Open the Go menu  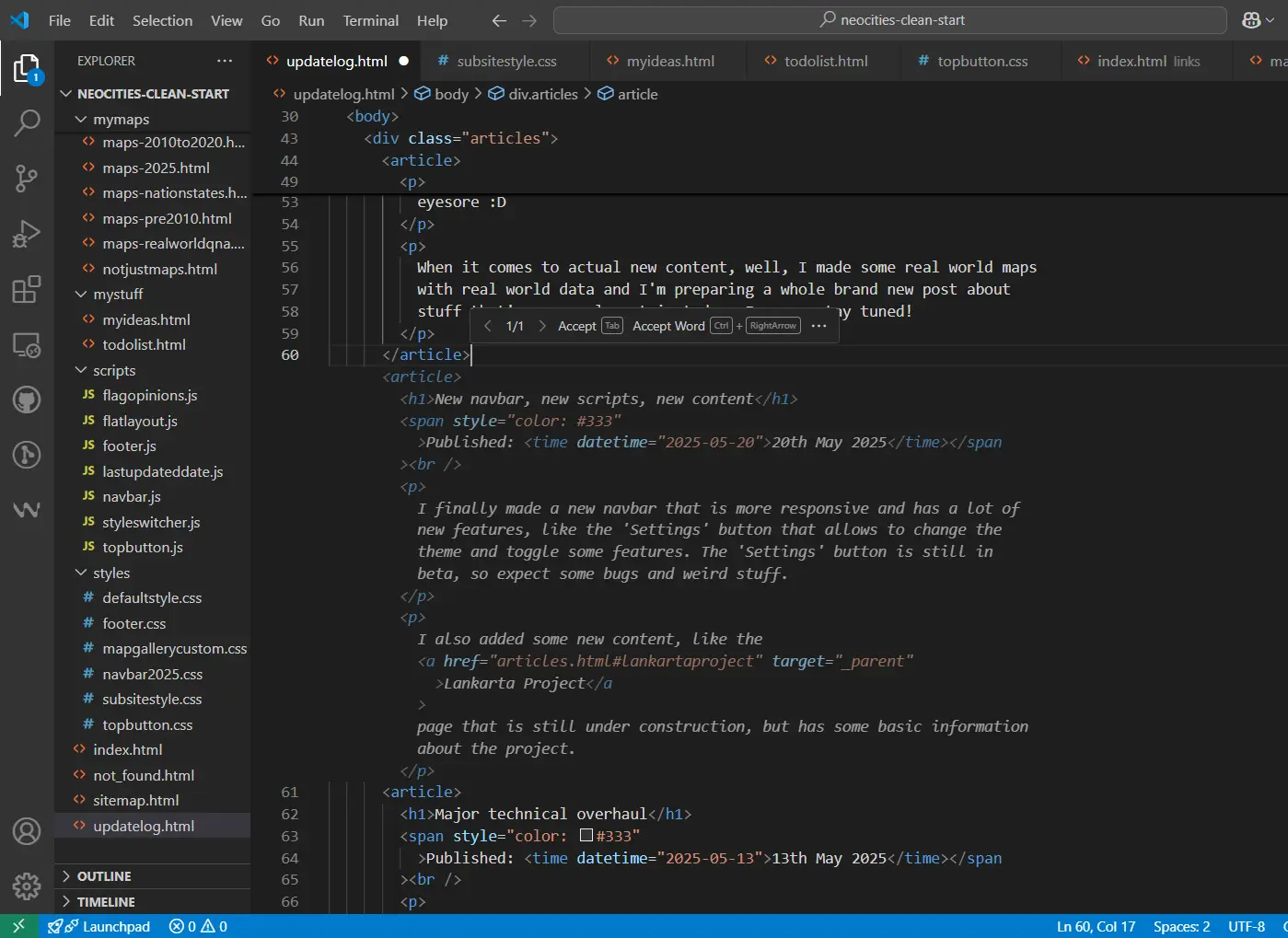coord(271,20)
